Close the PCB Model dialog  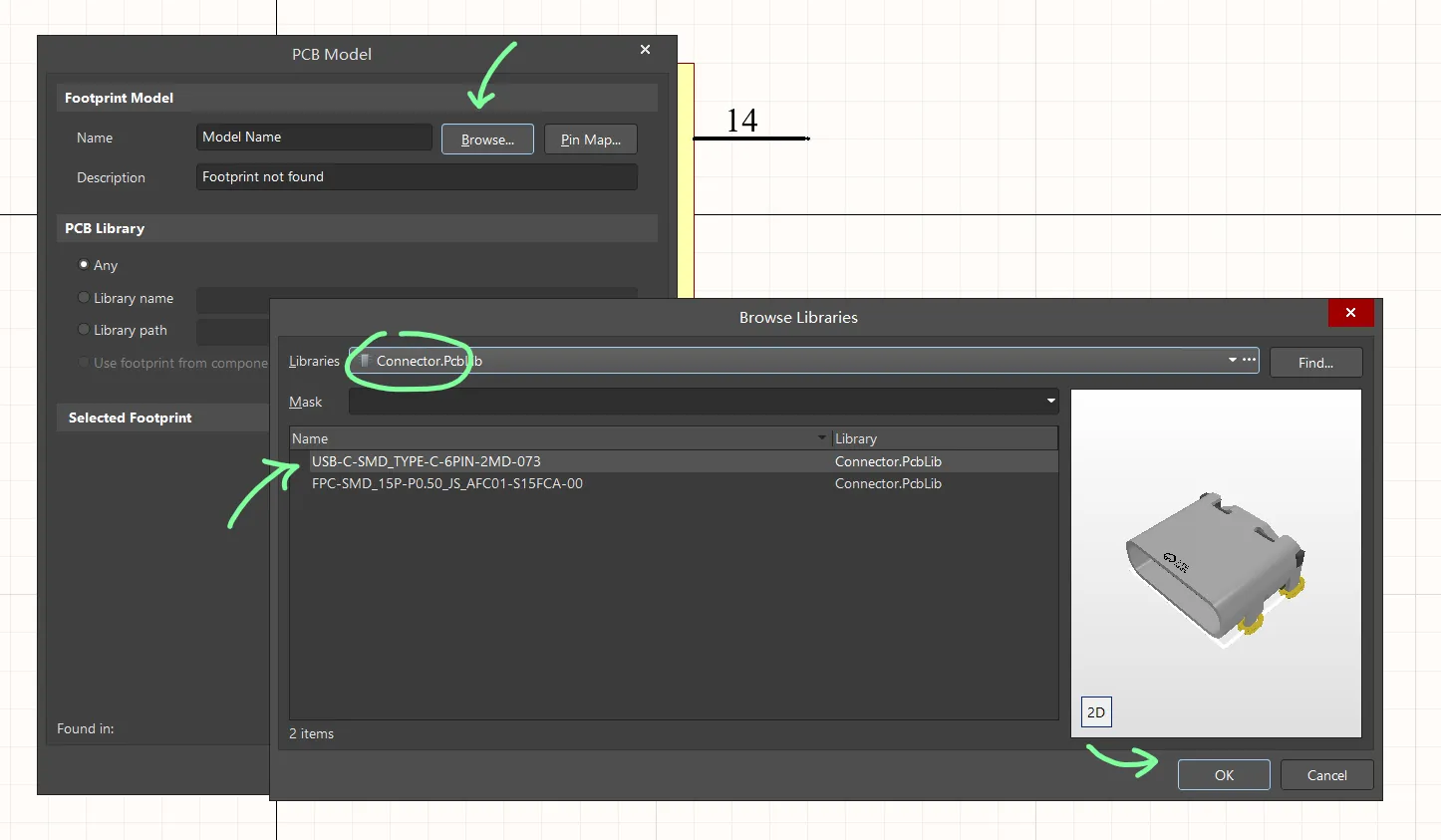(x=645, y=50)
